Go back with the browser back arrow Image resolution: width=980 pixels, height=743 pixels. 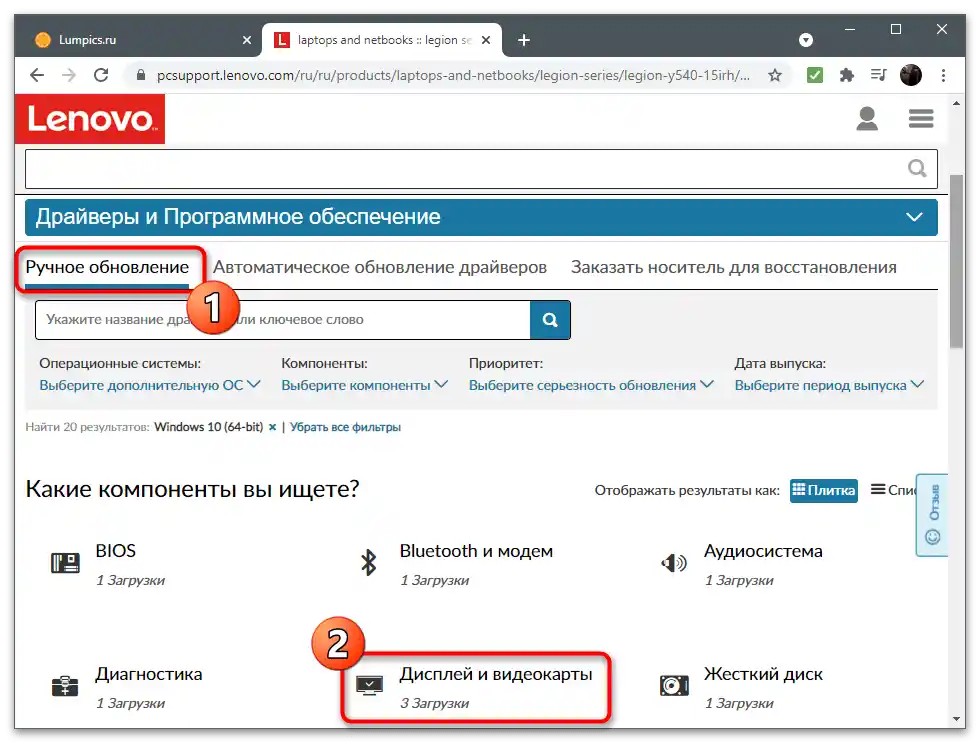click(37, 76)
